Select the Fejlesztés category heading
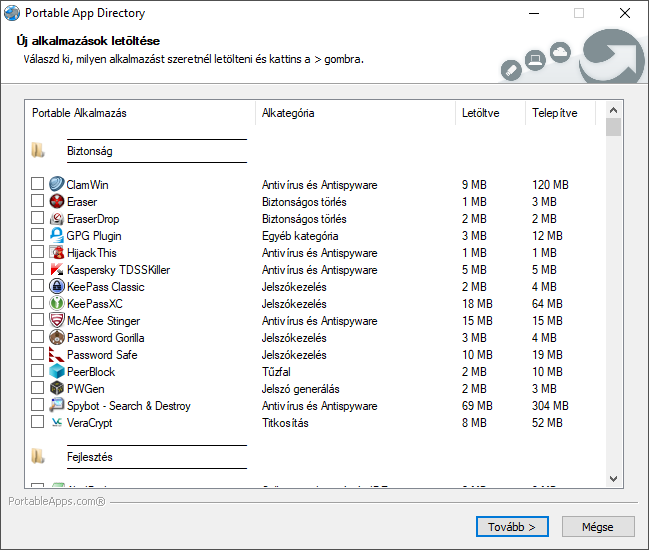 (x=90, y=457)
